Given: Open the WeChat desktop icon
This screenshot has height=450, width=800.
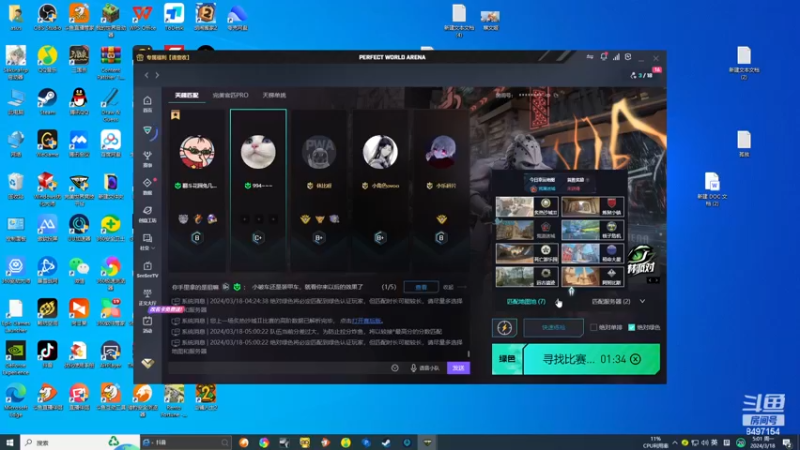Looking at the screenshot, I should pos(79,270).
